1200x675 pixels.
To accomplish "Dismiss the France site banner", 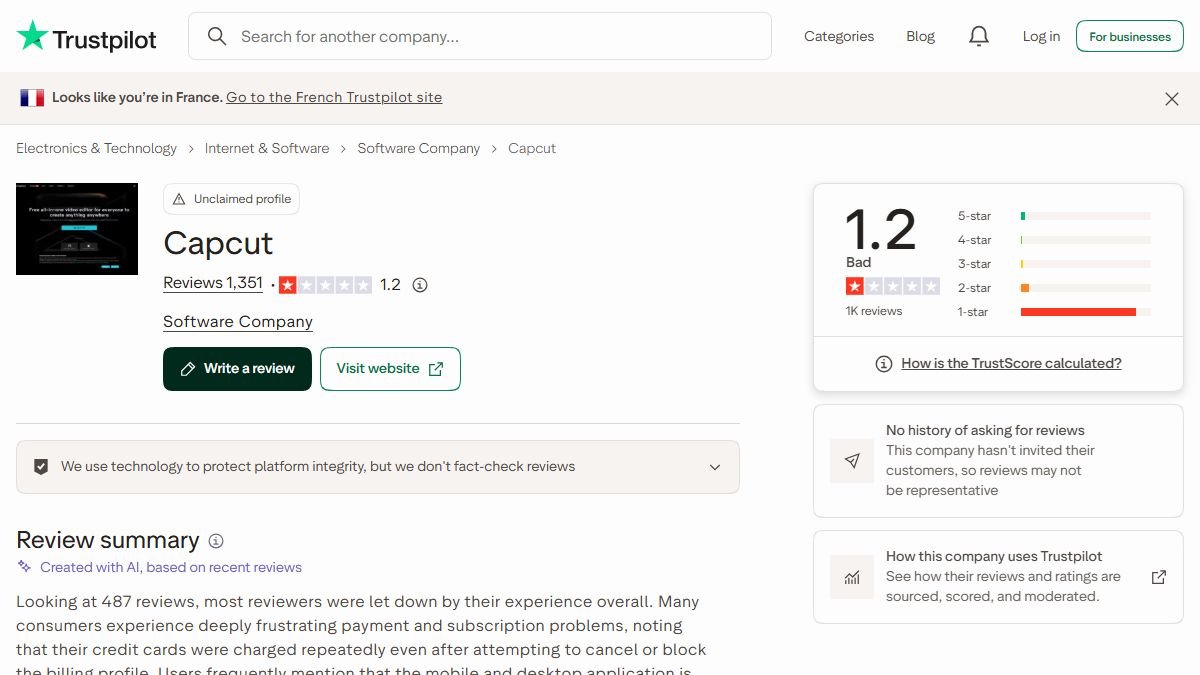I will [x=1172, y=98].
